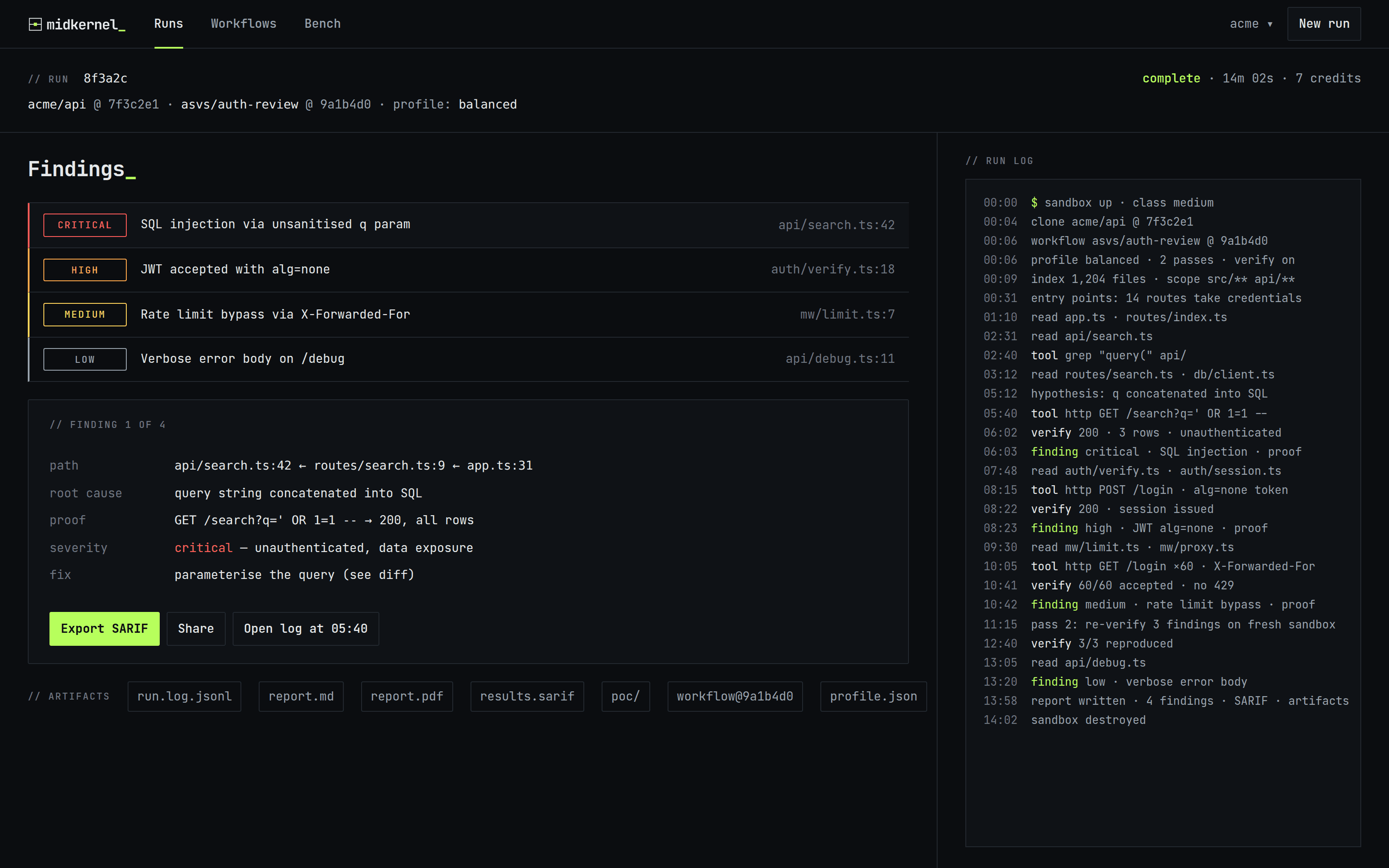This screenshot has height=868, width=1389.
Task: Click the api/debug.ts:11 file reference
Action: click(840, 359)
